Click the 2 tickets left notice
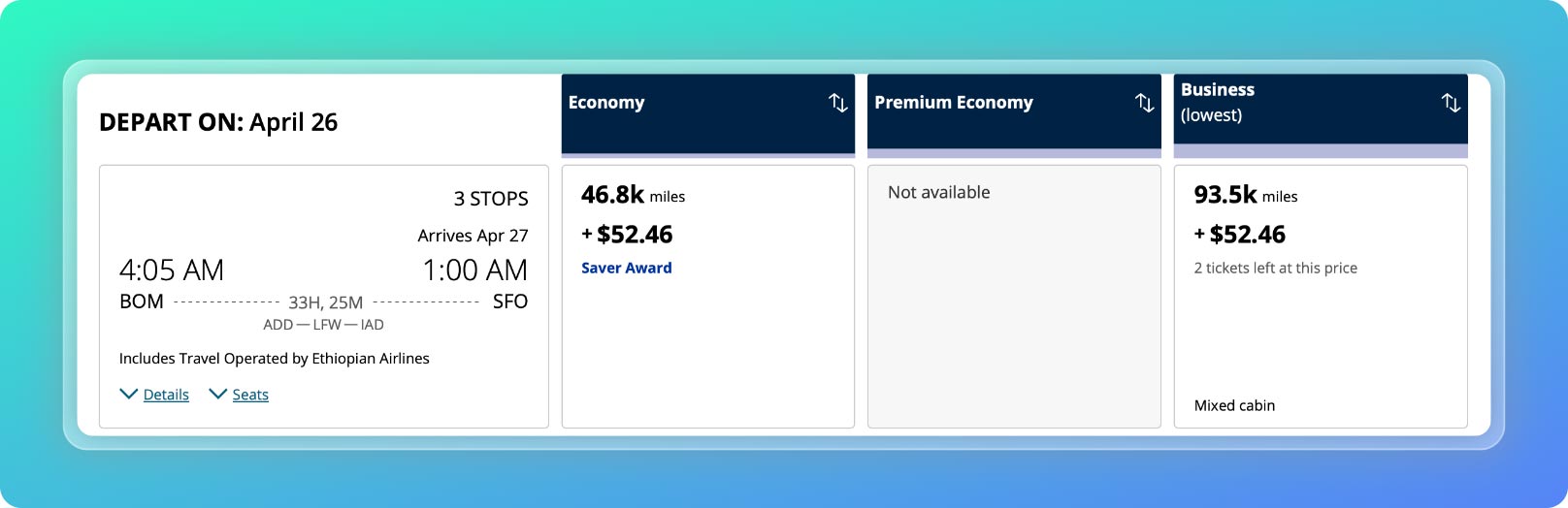 [1275, 268]
